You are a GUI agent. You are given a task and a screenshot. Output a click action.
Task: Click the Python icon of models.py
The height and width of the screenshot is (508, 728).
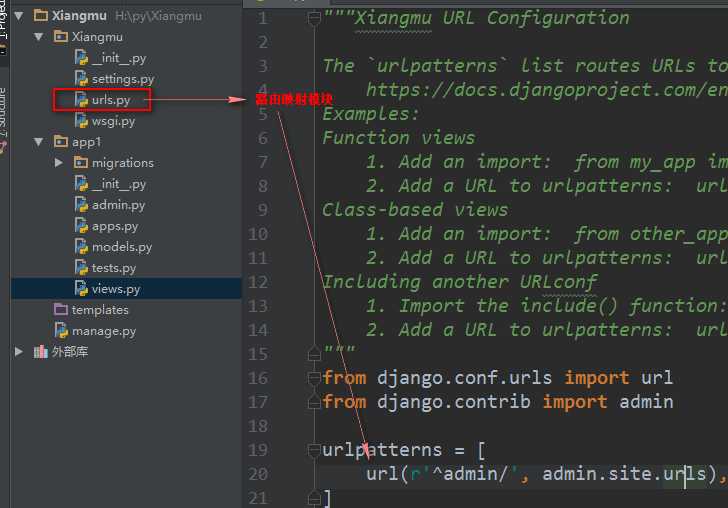tap(81, 247)
